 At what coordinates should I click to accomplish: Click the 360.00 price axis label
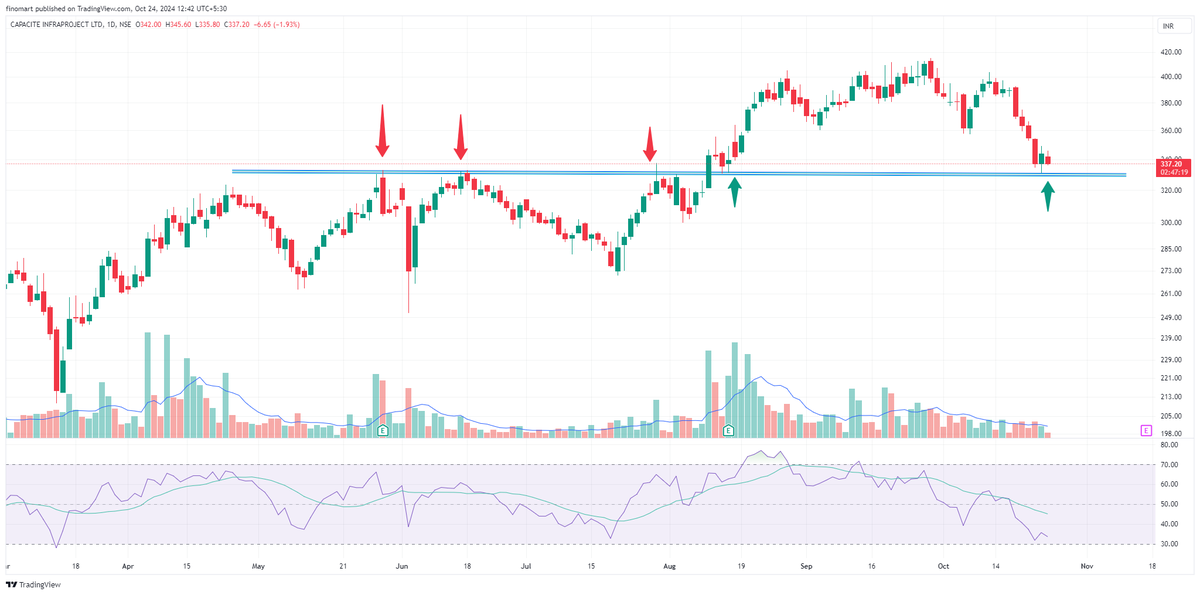pyautogui.click(x=1170, y=131)
